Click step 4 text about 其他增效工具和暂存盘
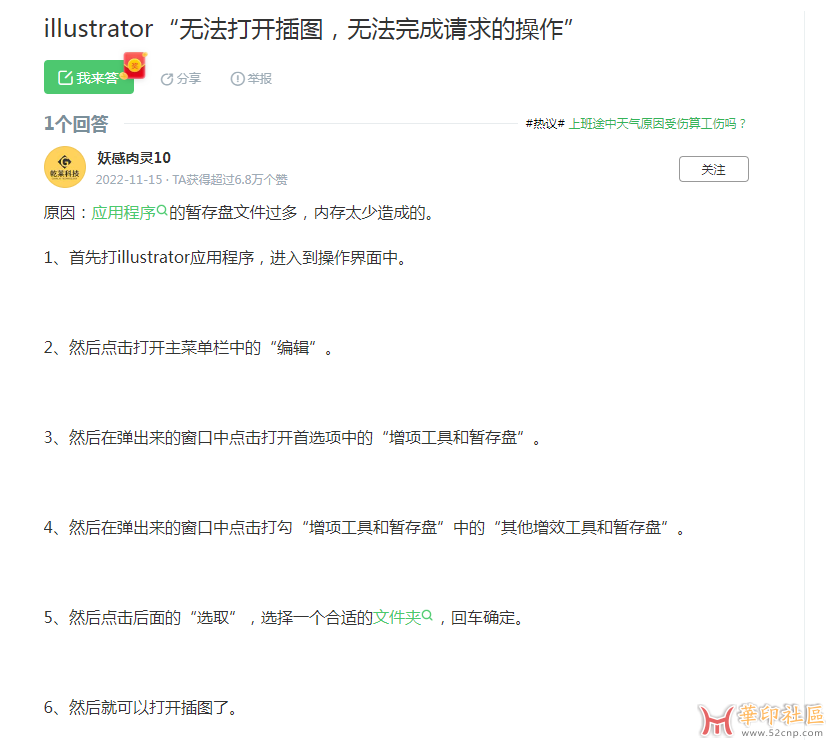Image resolution: width=827 pixels, height=740 pixels. tap(364, 527)
